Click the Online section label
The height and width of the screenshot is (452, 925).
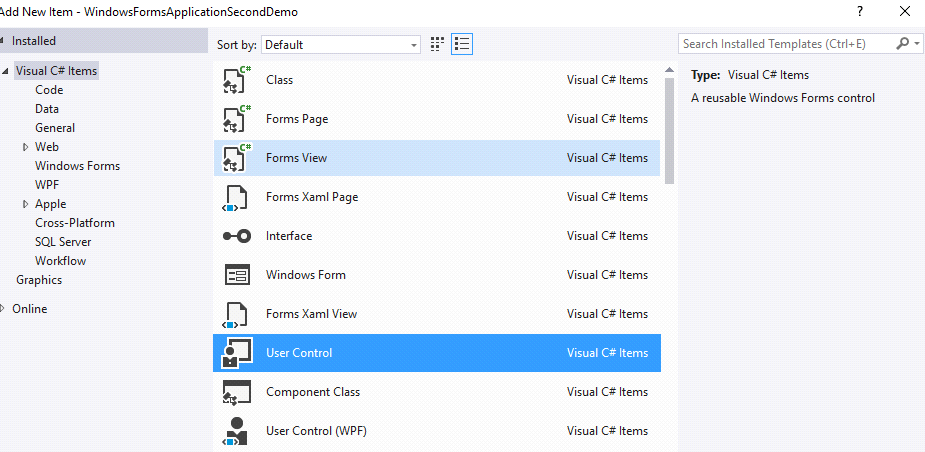tap(29, 309)
